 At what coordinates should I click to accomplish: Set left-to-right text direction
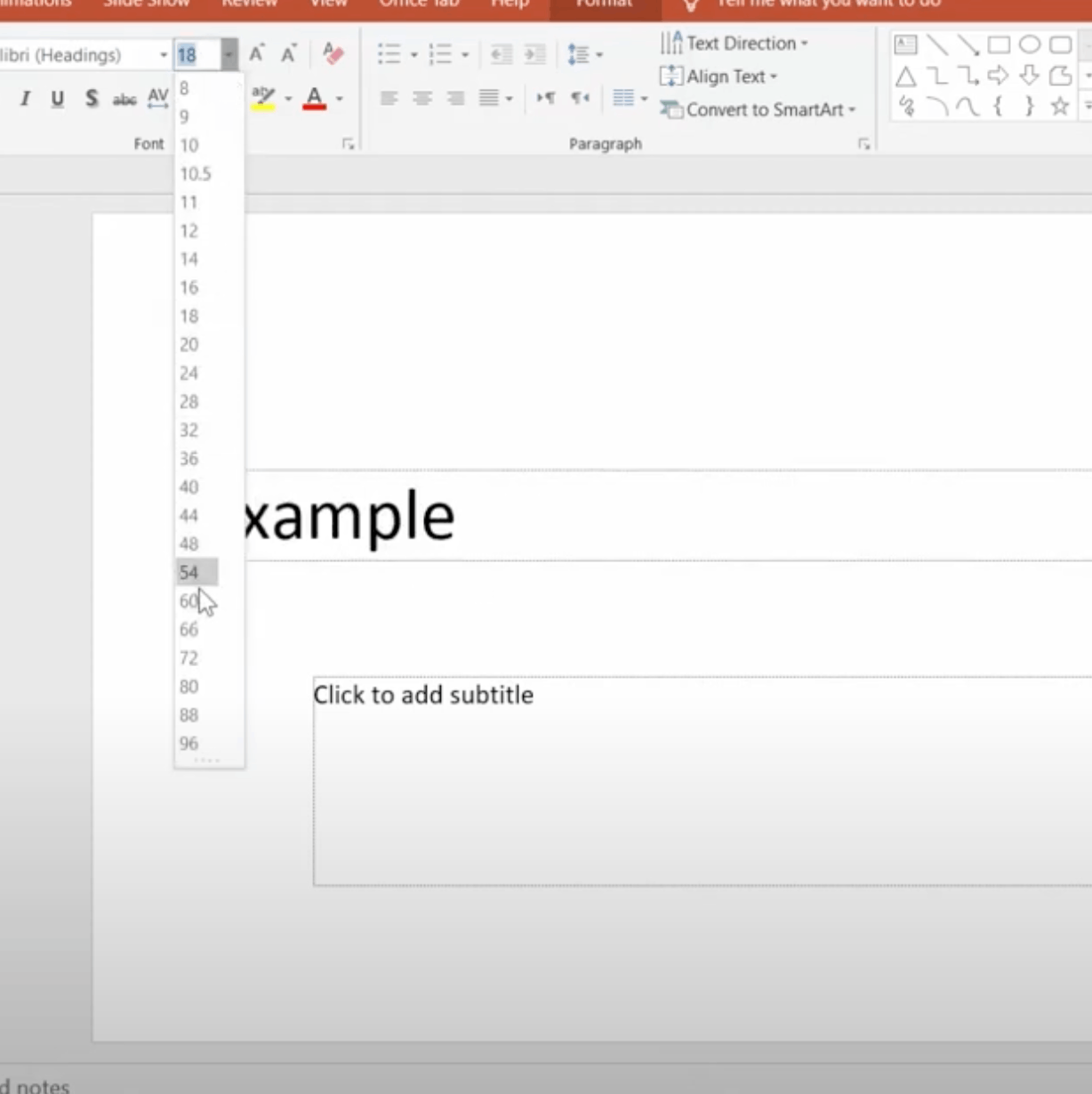546,98
